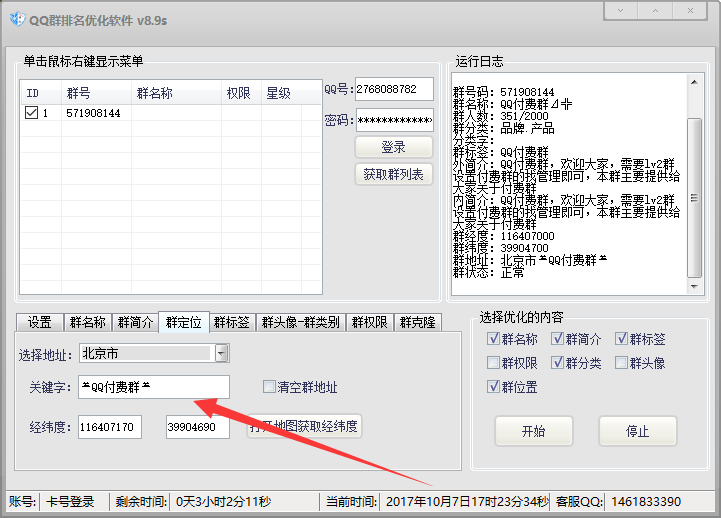Image resolution: width=721 pixels, height=518 pixels.
Task: Click the log scrollbar up arrow
Action: 694,82
